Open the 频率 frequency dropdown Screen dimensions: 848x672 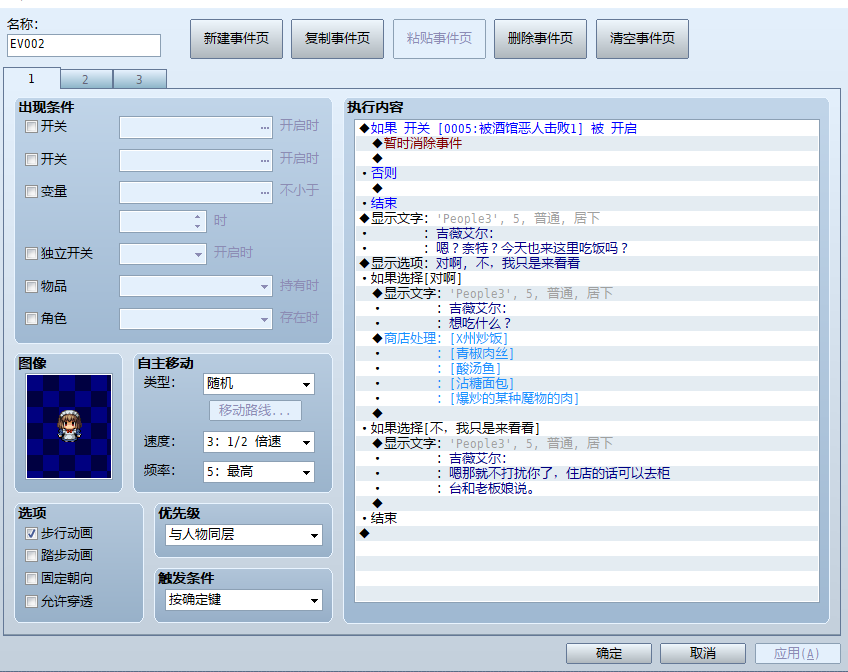click(259, 472)
